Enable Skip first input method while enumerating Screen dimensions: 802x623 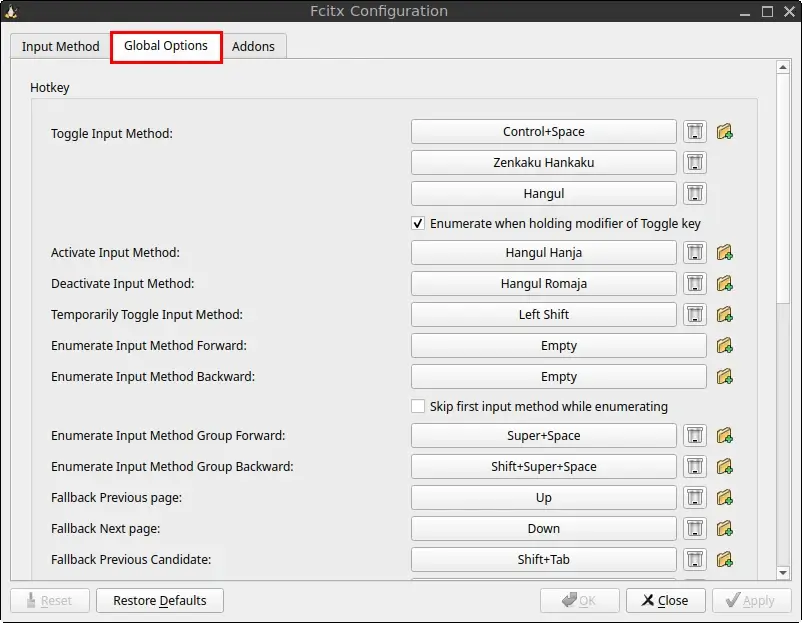[x=418, y=407]
